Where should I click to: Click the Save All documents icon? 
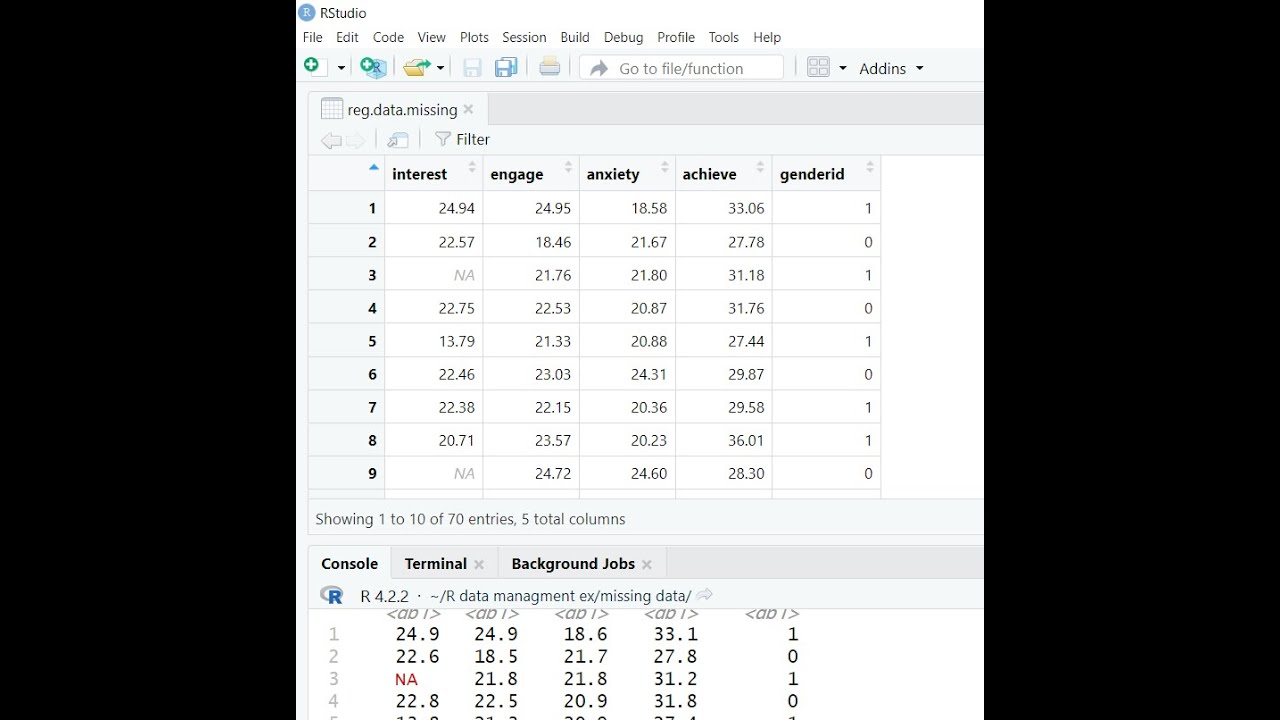pyautogui.click(x=506, y=67)
